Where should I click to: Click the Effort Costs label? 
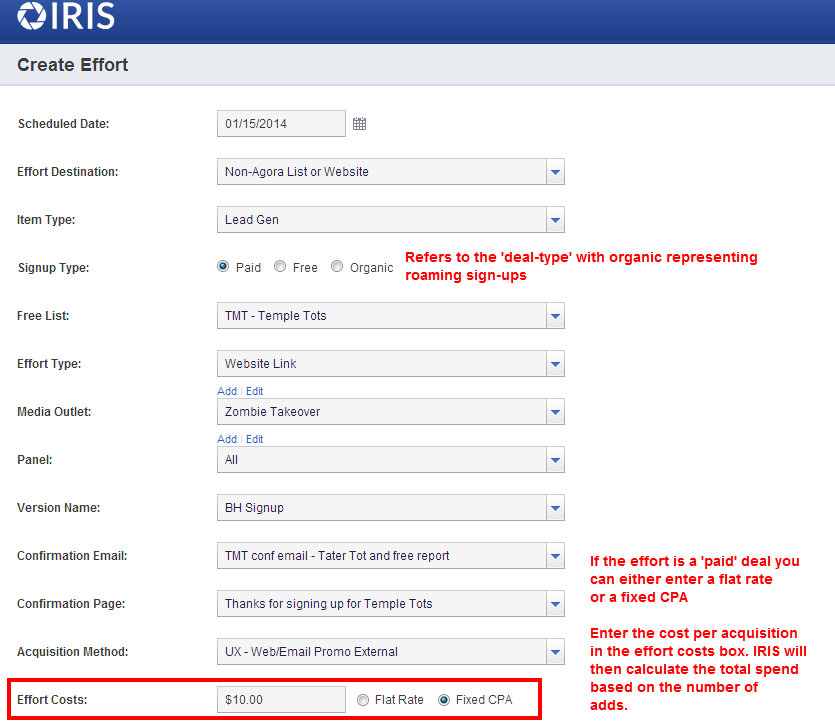52,700
